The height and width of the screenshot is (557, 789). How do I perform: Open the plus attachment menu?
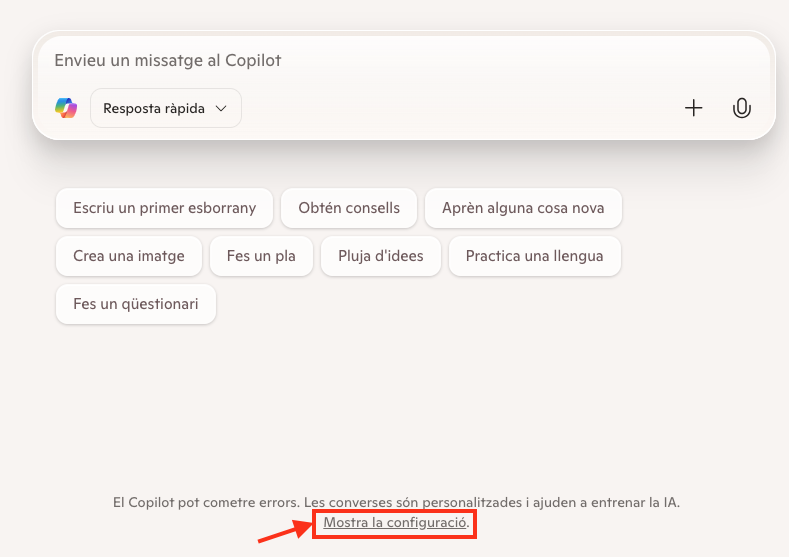(694, 108)
